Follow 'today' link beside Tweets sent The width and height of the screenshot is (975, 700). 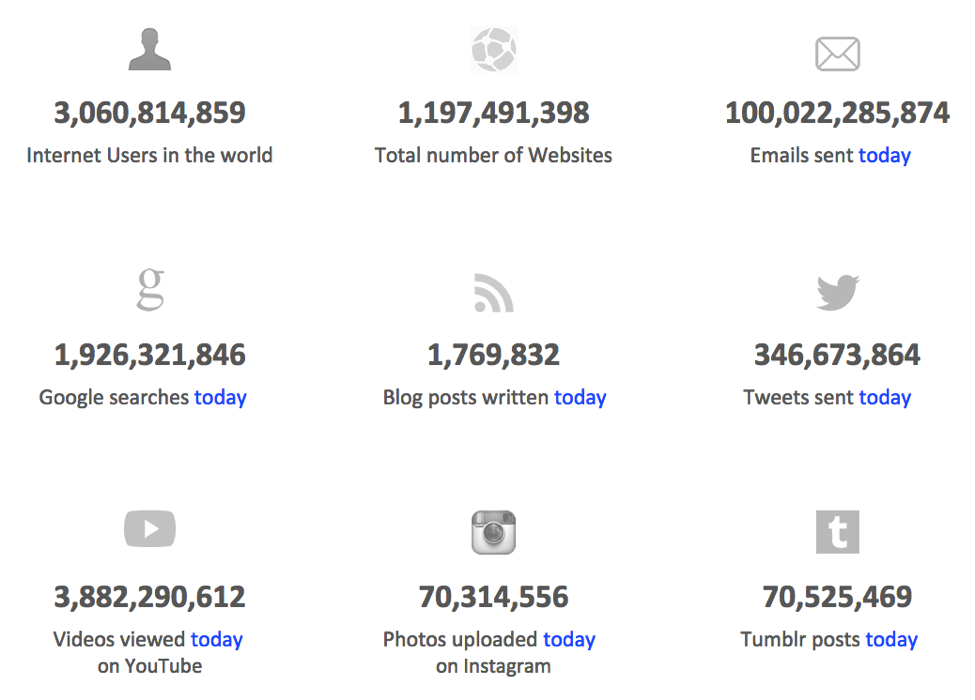(x=884, y=397)
